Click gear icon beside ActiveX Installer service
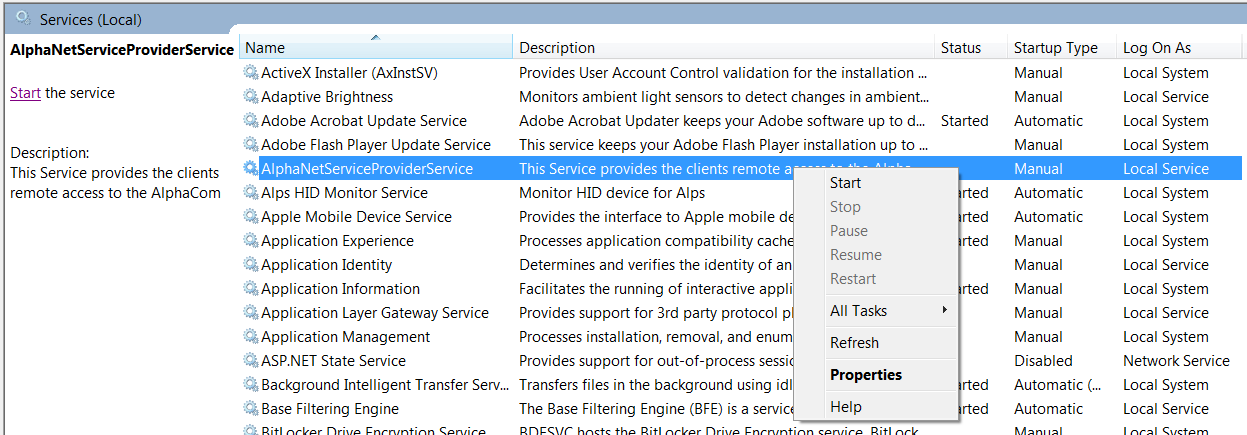 (x=251, y=73)
